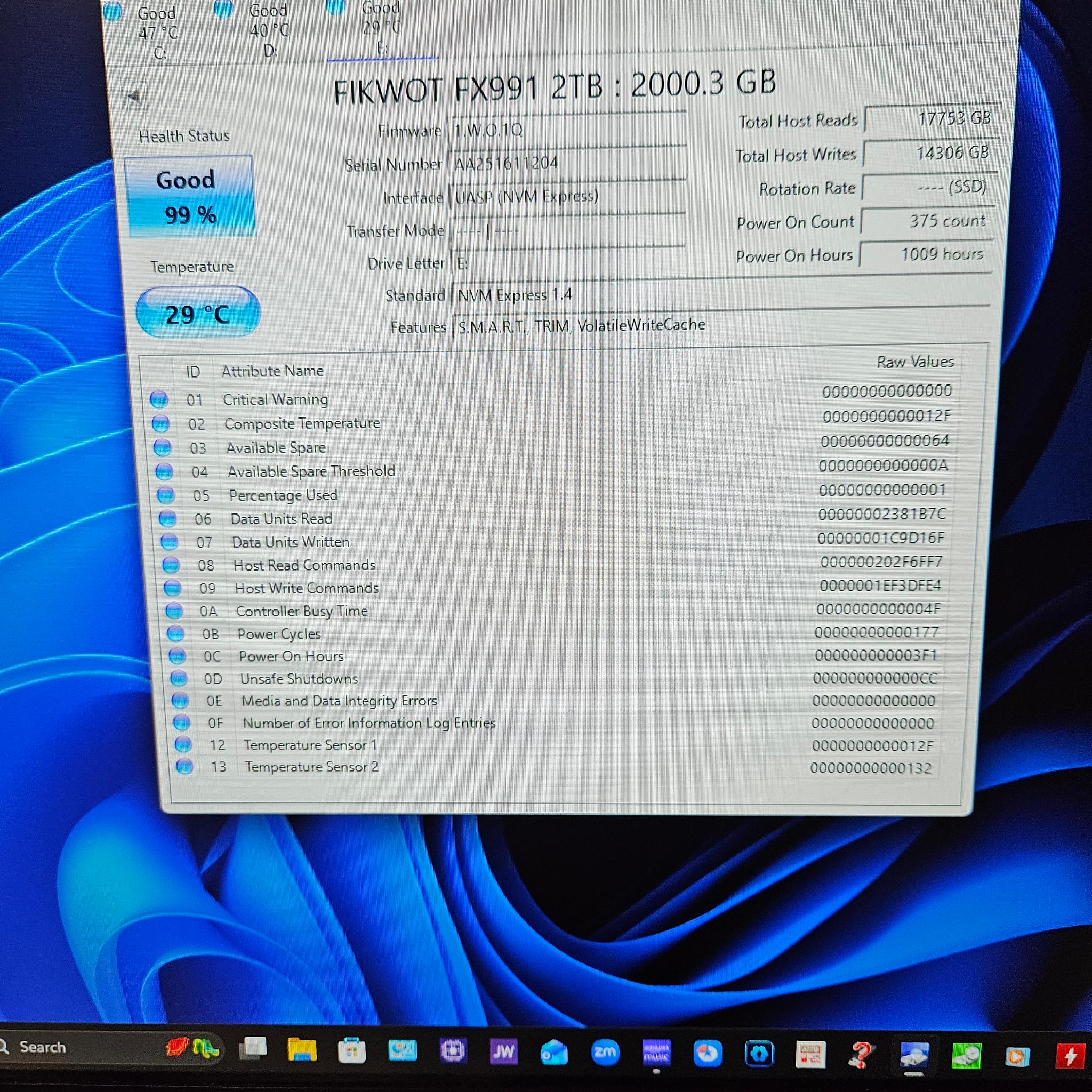1092x1092 pixels.
Task: Click raw value 000000000000CC
Action: 875,678
